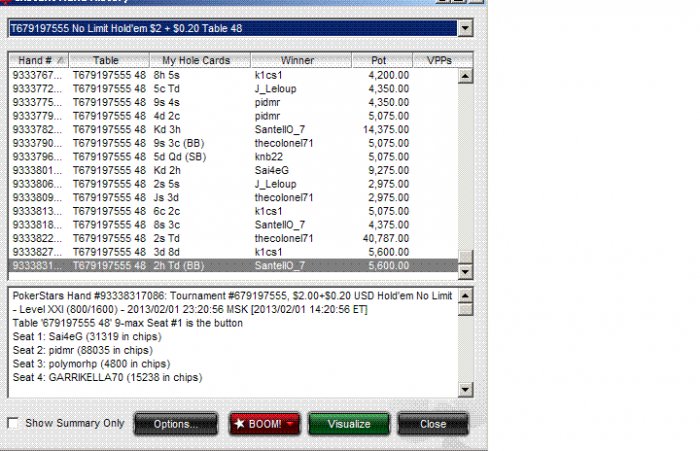Select hand row with 4d 2c hole cards
700x451 pixels.
pyautogui.click(x=233, y=116)
